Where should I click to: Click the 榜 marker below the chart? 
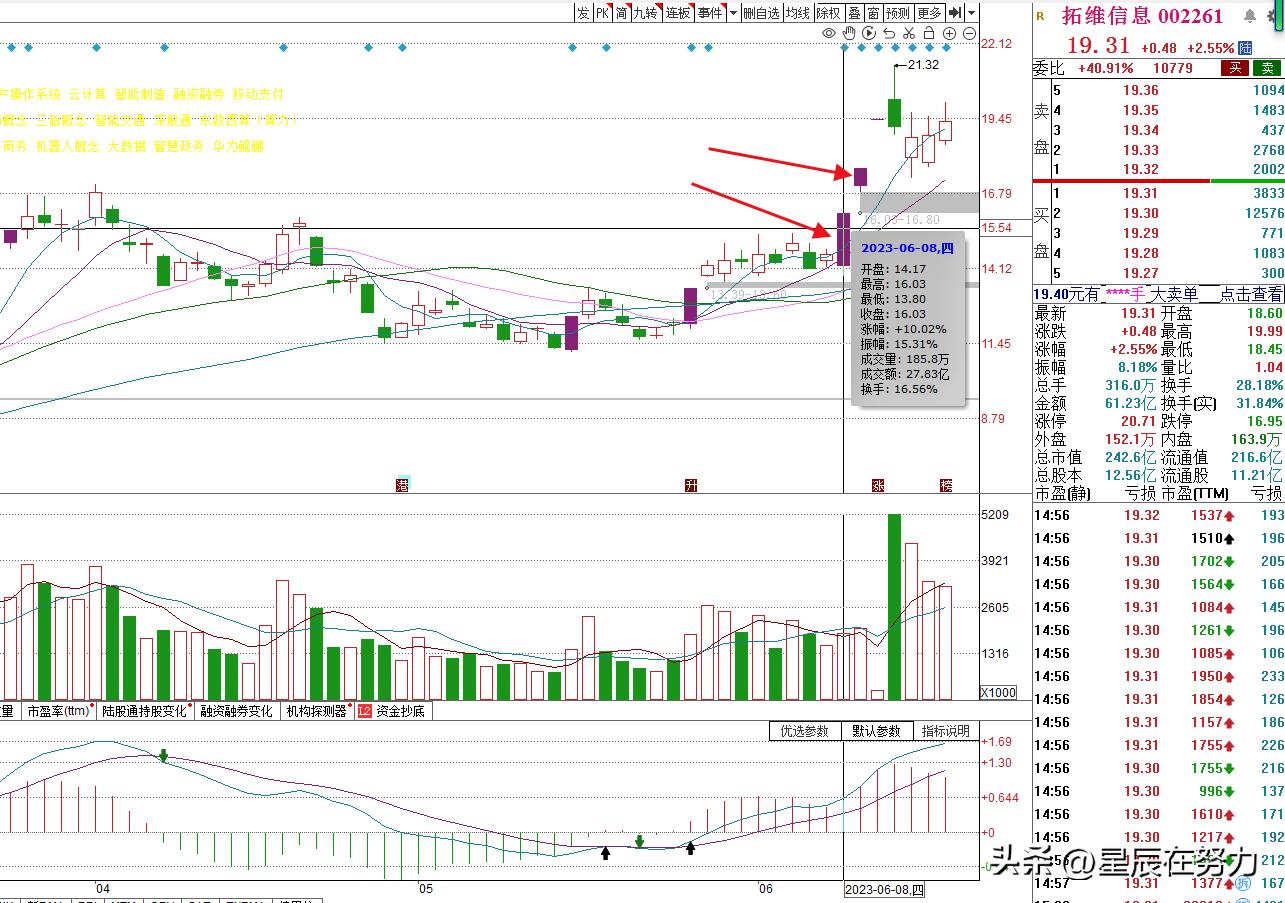pyautogui.click(x=946, y=485)
